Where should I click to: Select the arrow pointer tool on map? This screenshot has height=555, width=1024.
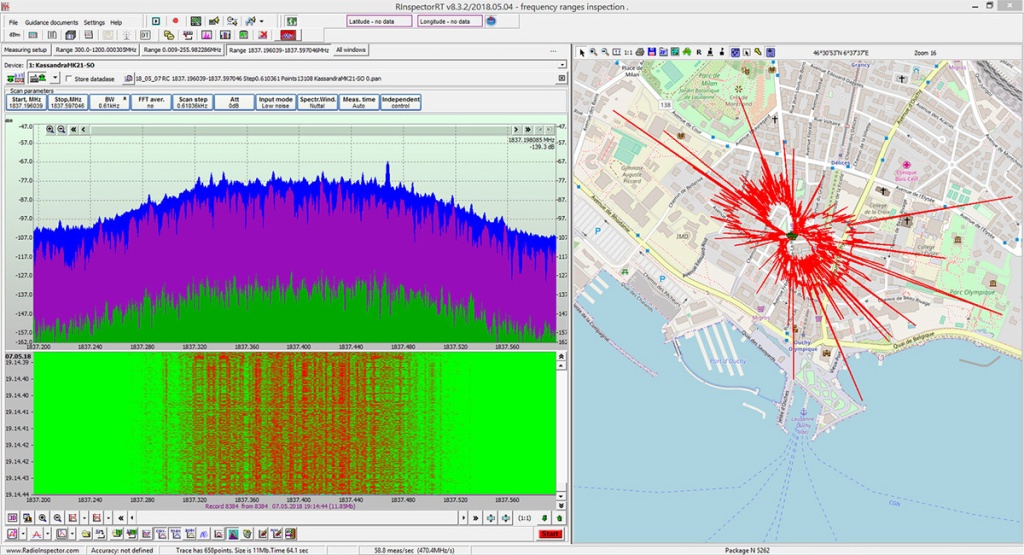pos(581,52)
